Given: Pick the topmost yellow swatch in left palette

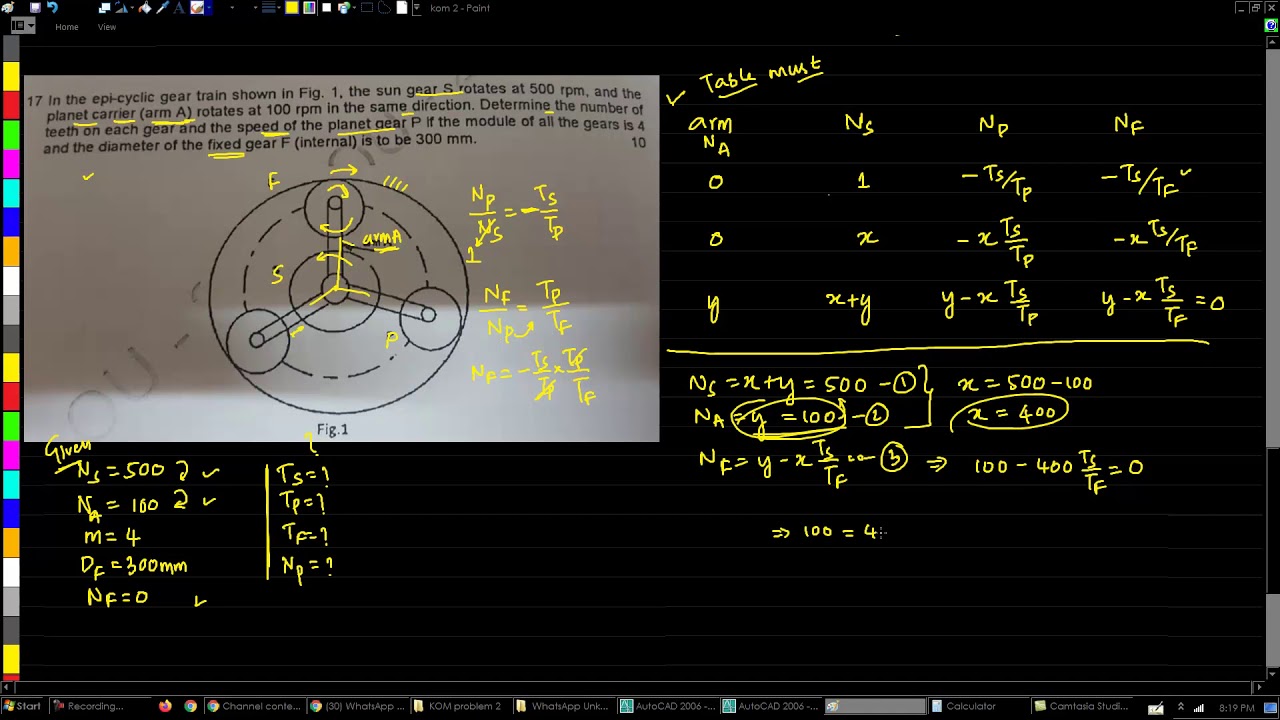Looking at the screenshot, I should coord(11,76).
